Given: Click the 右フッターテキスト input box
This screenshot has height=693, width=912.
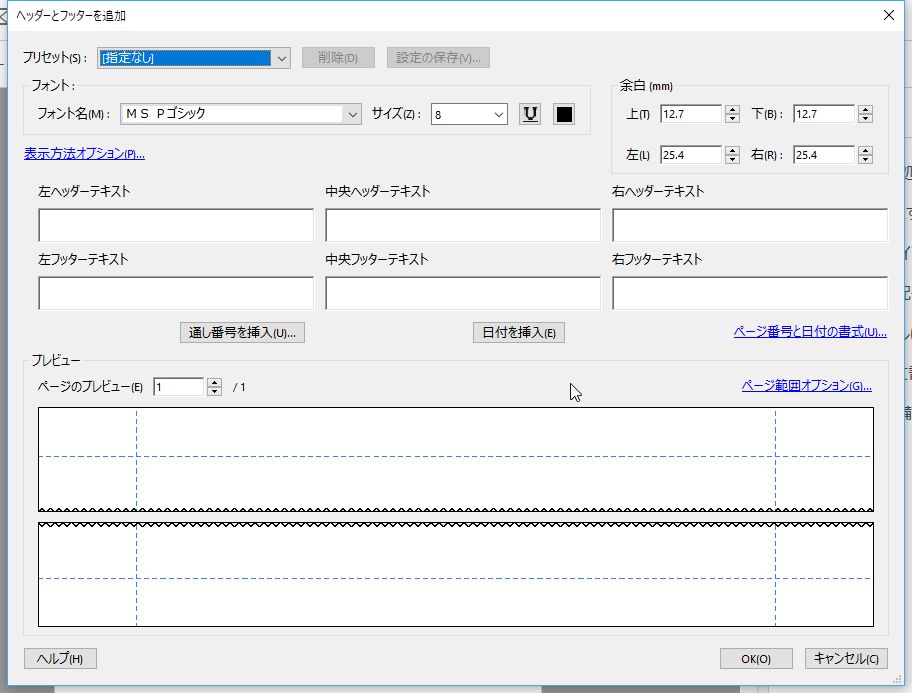Looking at the screenshot, I should (750, 293).
